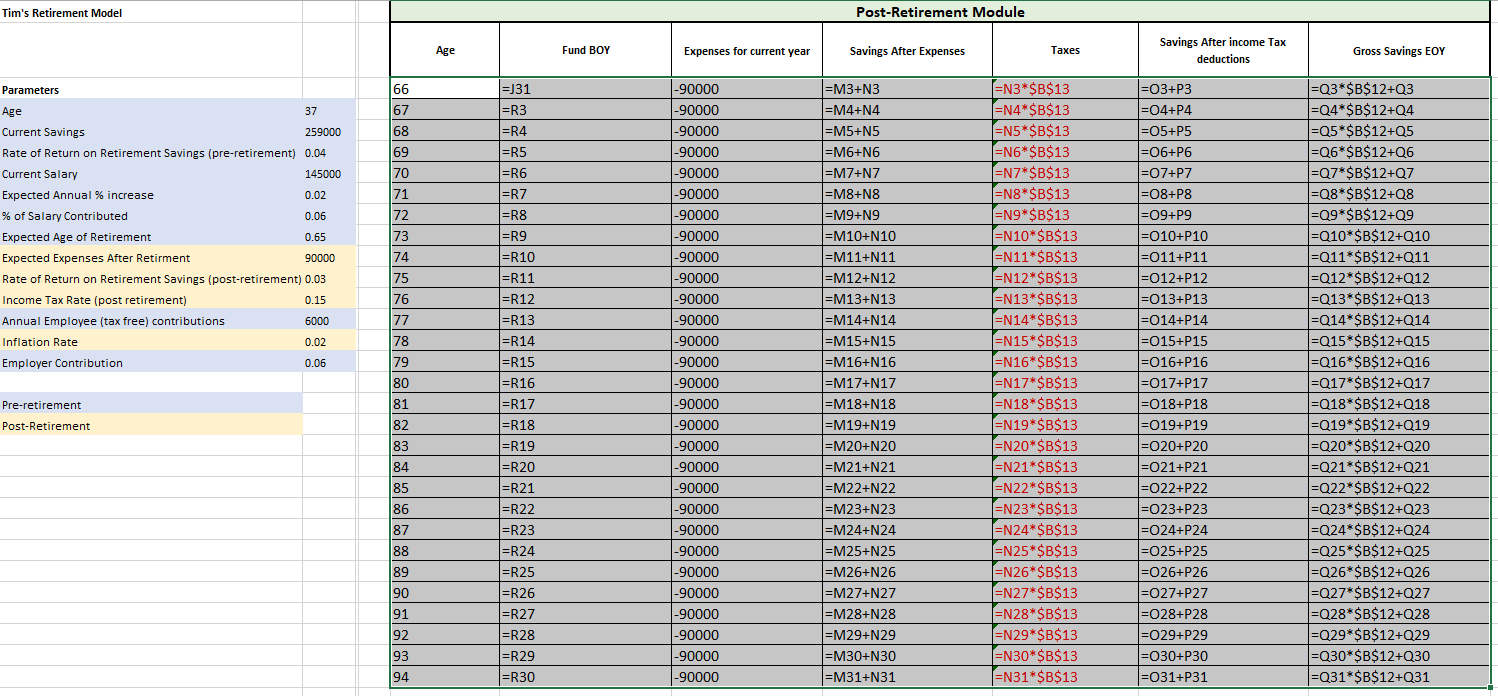Click the age 80 cell

pyautogui.click(x=445, y=383)
